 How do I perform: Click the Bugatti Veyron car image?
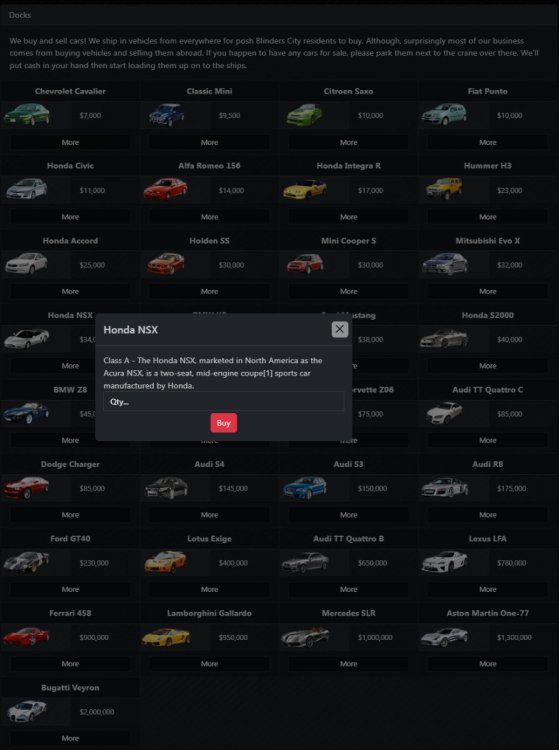27,711
